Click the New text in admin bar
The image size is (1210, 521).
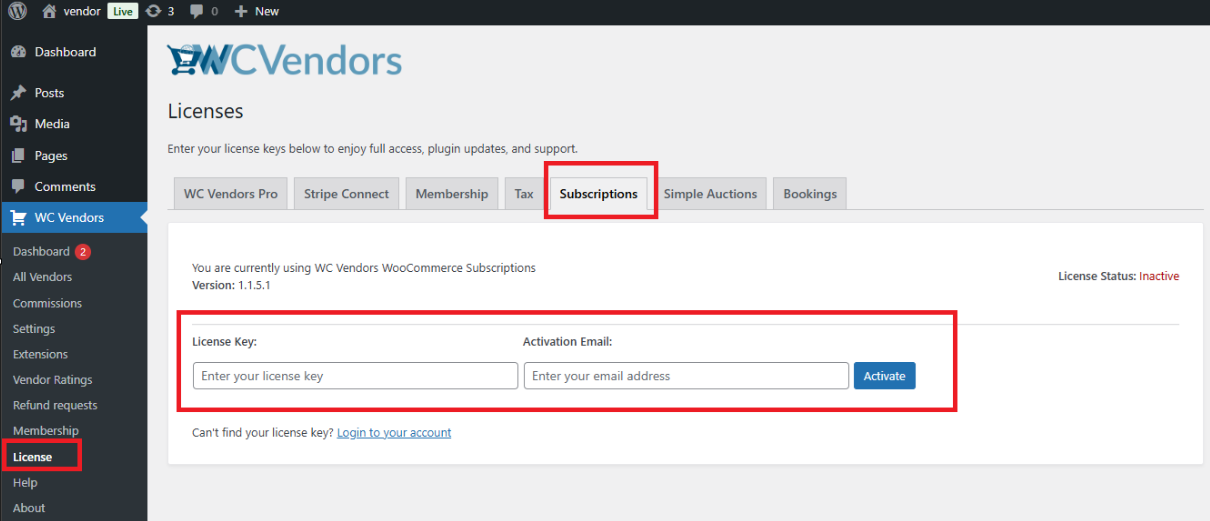tap(267, 11)
